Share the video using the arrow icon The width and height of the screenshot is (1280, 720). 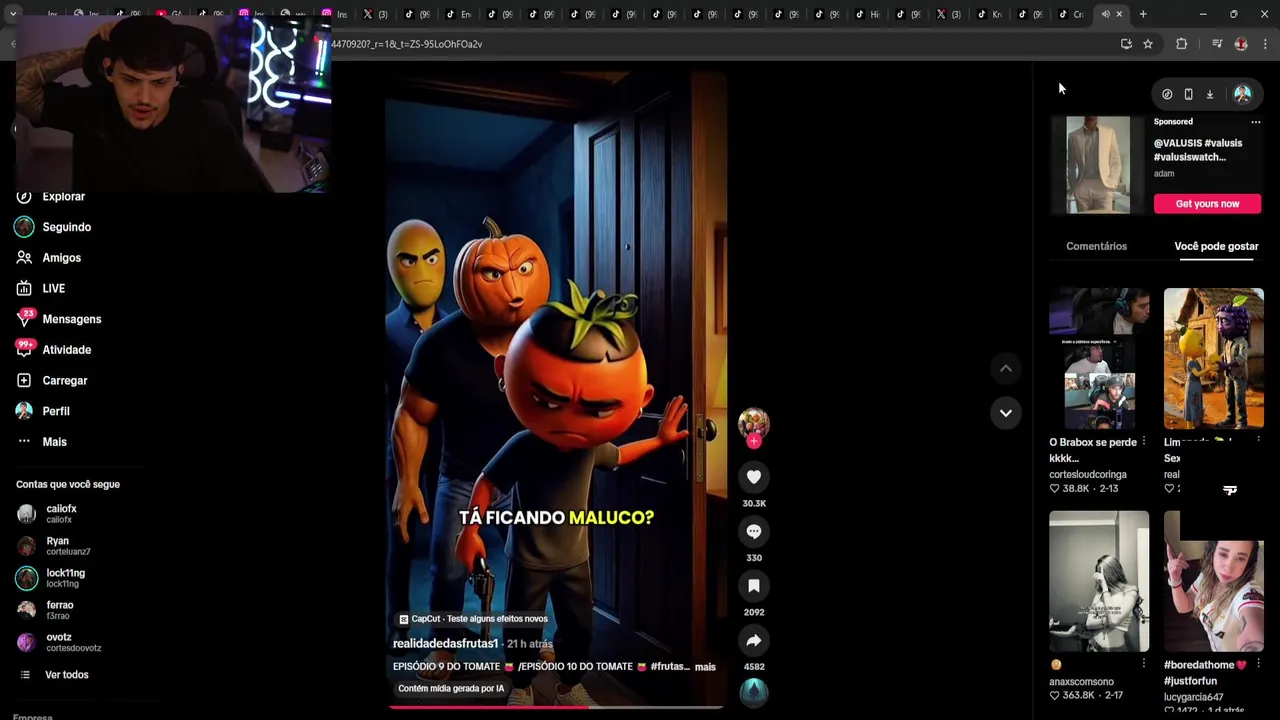click(754, 640)
